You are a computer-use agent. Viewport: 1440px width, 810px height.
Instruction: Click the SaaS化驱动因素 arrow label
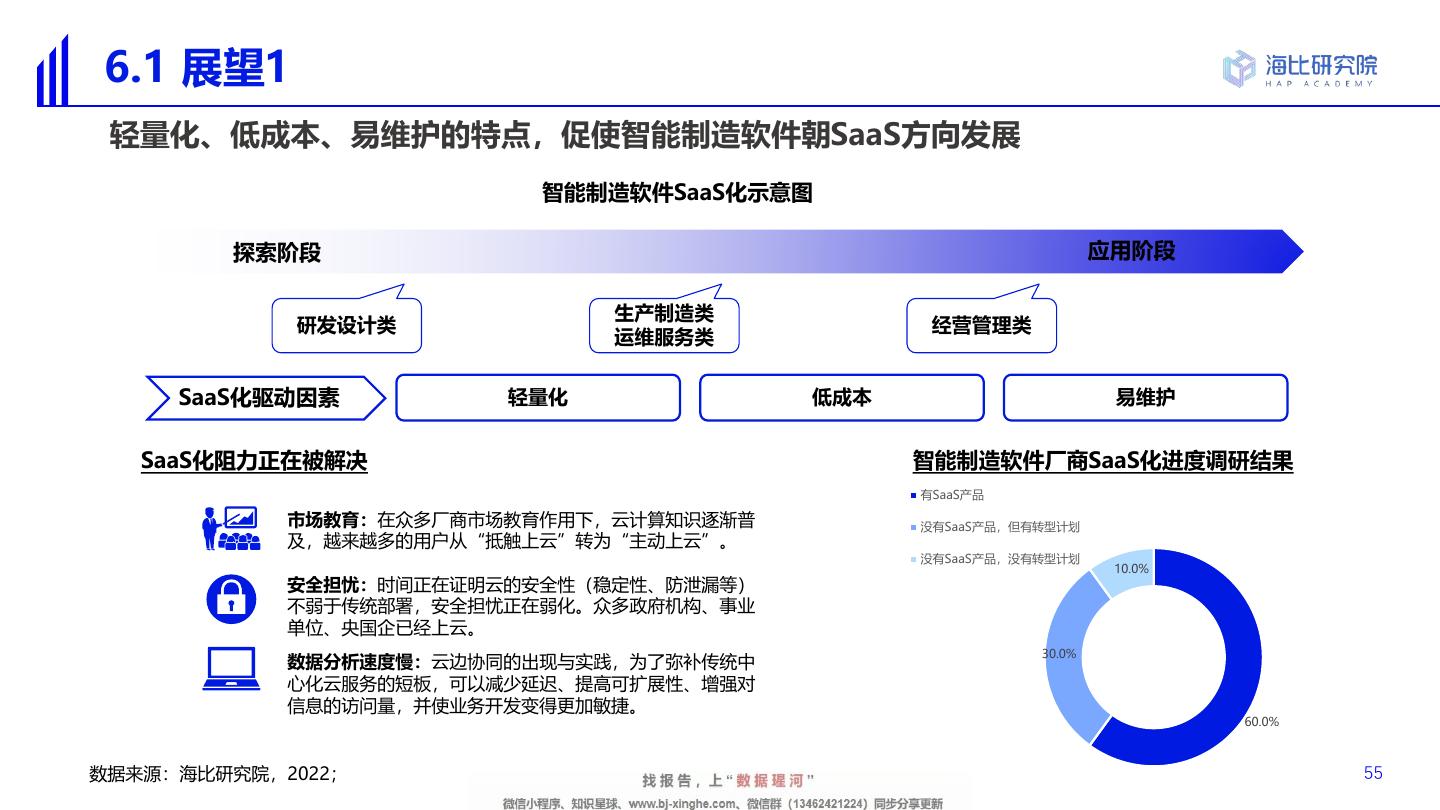[x=260, y=398]
